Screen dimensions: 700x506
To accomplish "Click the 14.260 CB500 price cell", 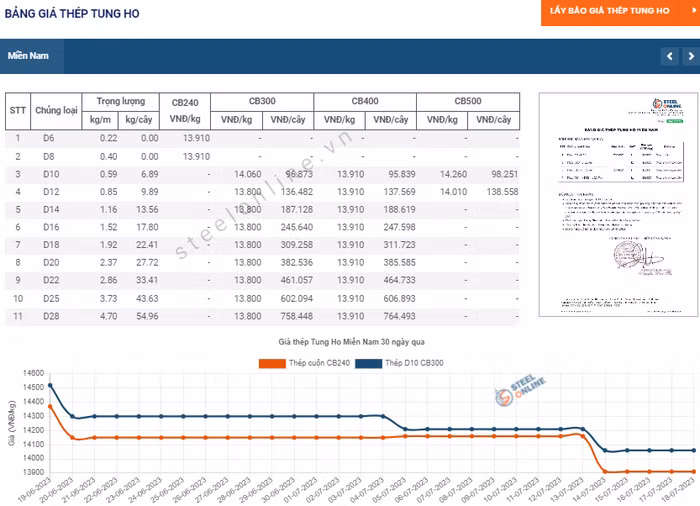I will click(454, 174).
